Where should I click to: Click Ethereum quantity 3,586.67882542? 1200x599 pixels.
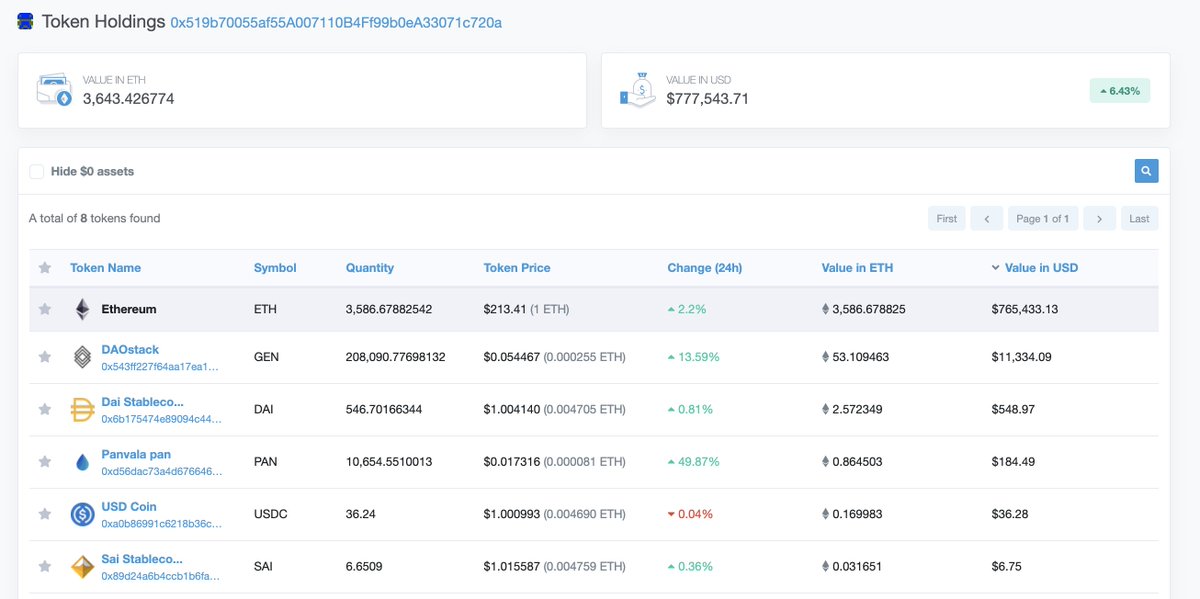tap(389, 309)
